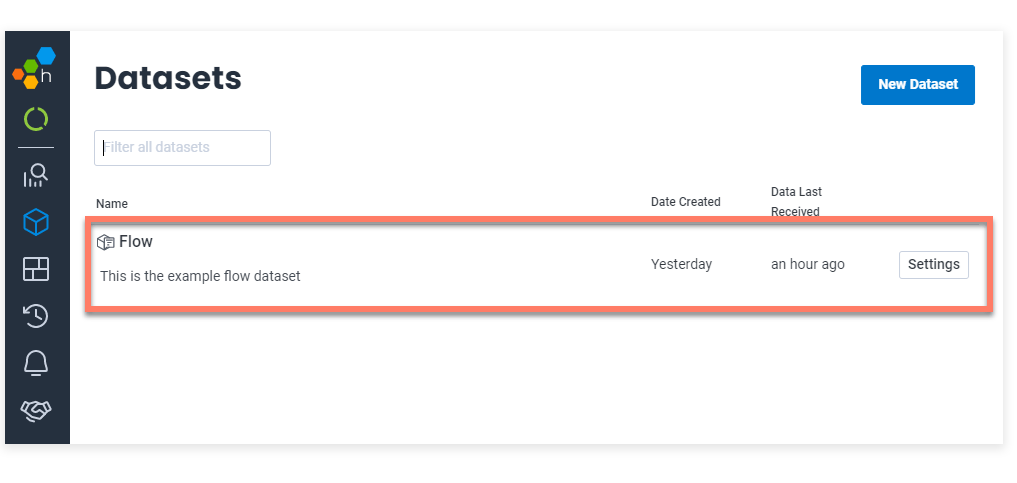The width and height of the screenshot is (1017, 483).
Task: Open the Flow dataset name link
Action: 136,242
